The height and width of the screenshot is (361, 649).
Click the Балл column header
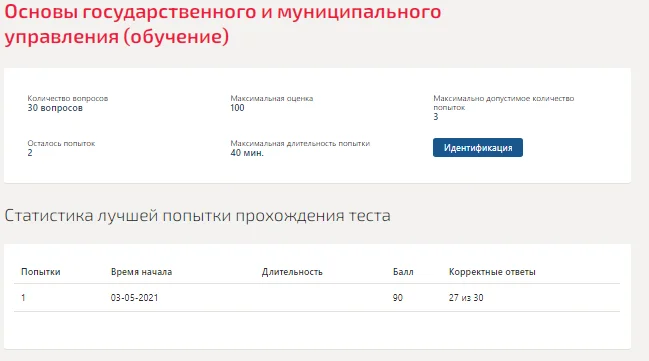[x=403, y=272]
